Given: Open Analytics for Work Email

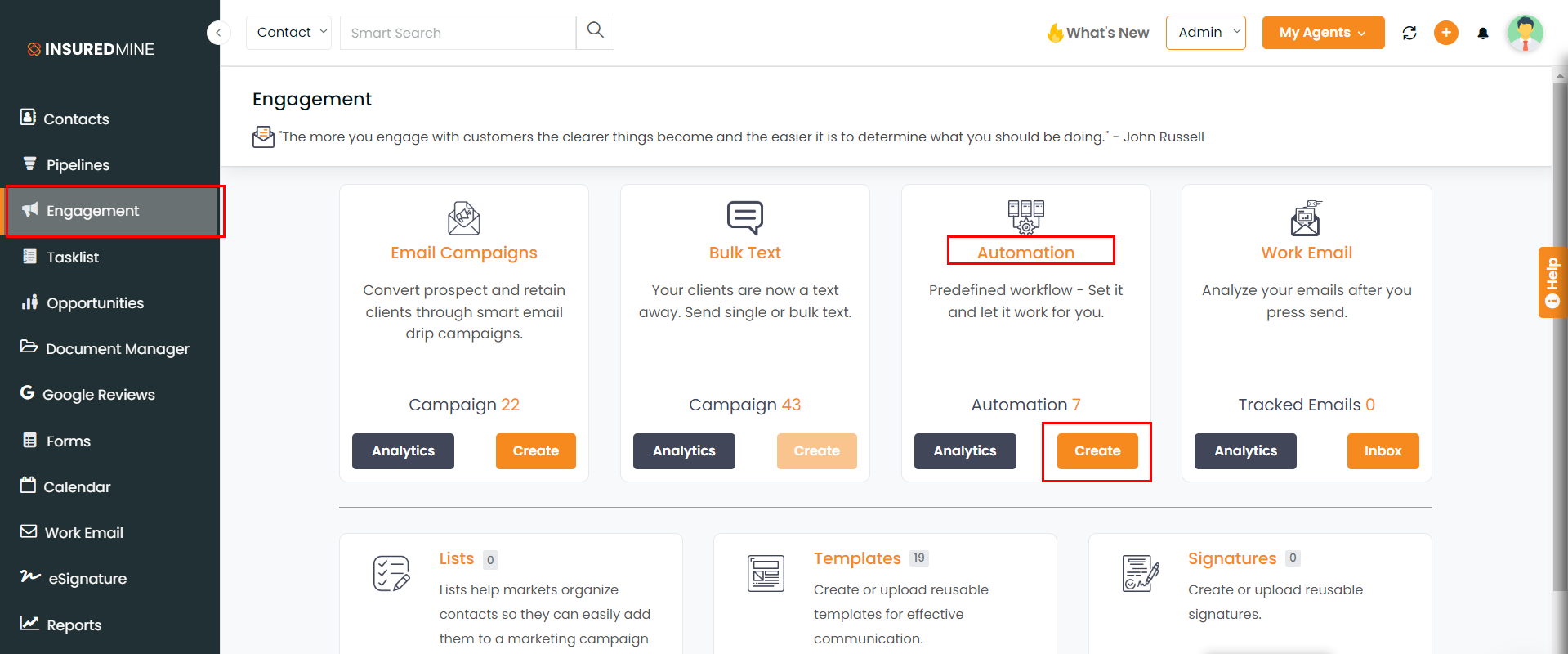Looking at the screenshot, I should tap(1245, 451).
